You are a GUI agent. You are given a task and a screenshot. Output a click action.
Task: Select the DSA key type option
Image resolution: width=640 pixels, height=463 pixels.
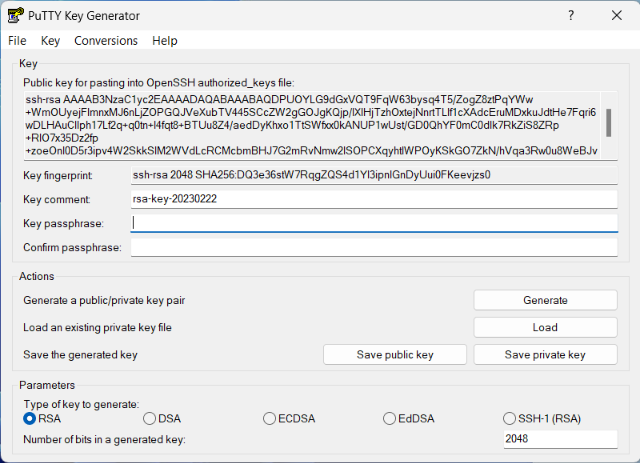150,418
